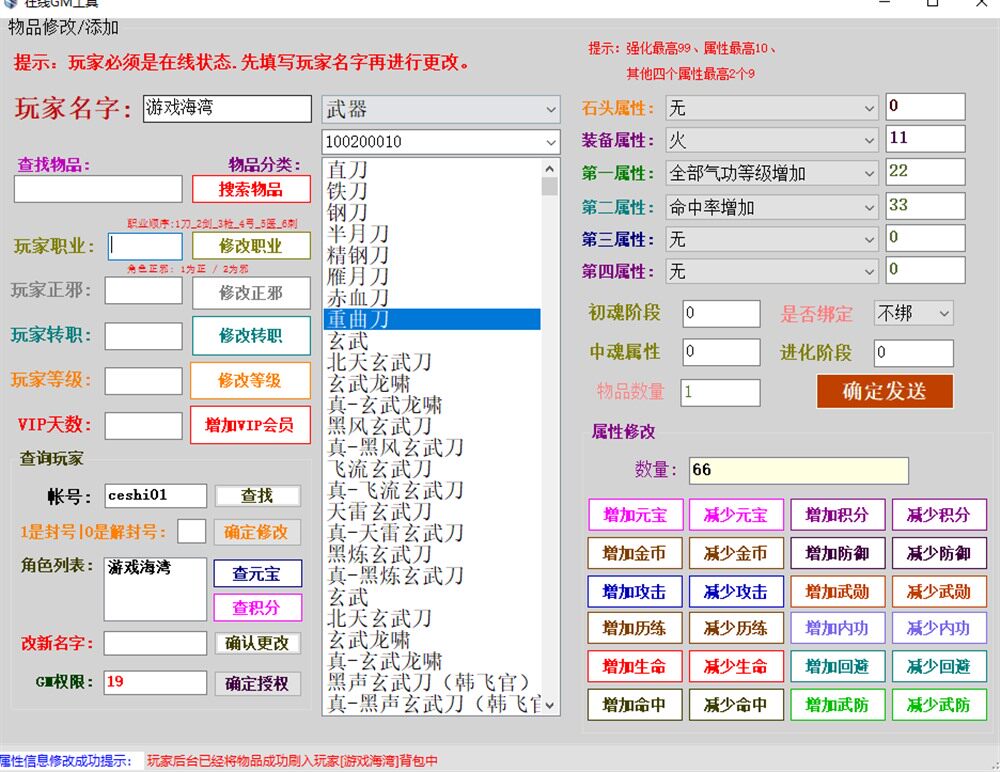Expand the 石头属性 dropdown
The height and width of the screenshot is (772, 1000).
point(772,108)
